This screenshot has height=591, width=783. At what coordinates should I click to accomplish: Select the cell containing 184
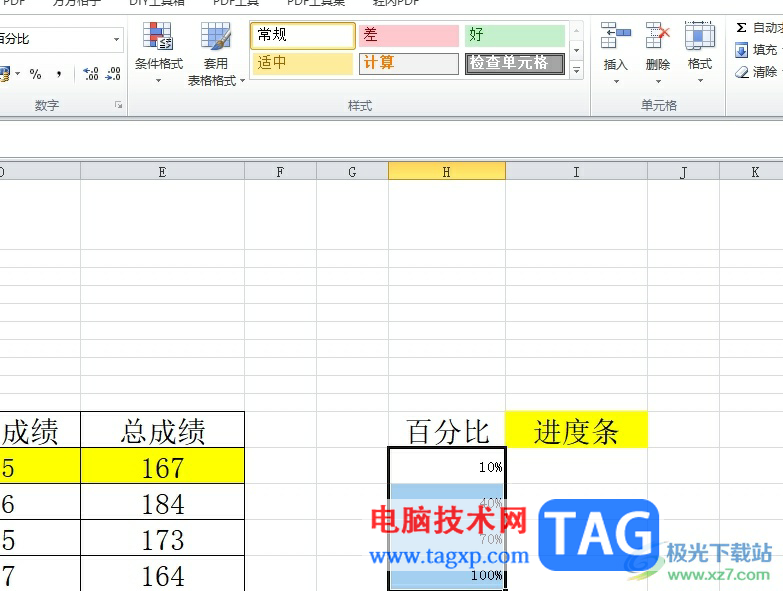coord(162,502)
